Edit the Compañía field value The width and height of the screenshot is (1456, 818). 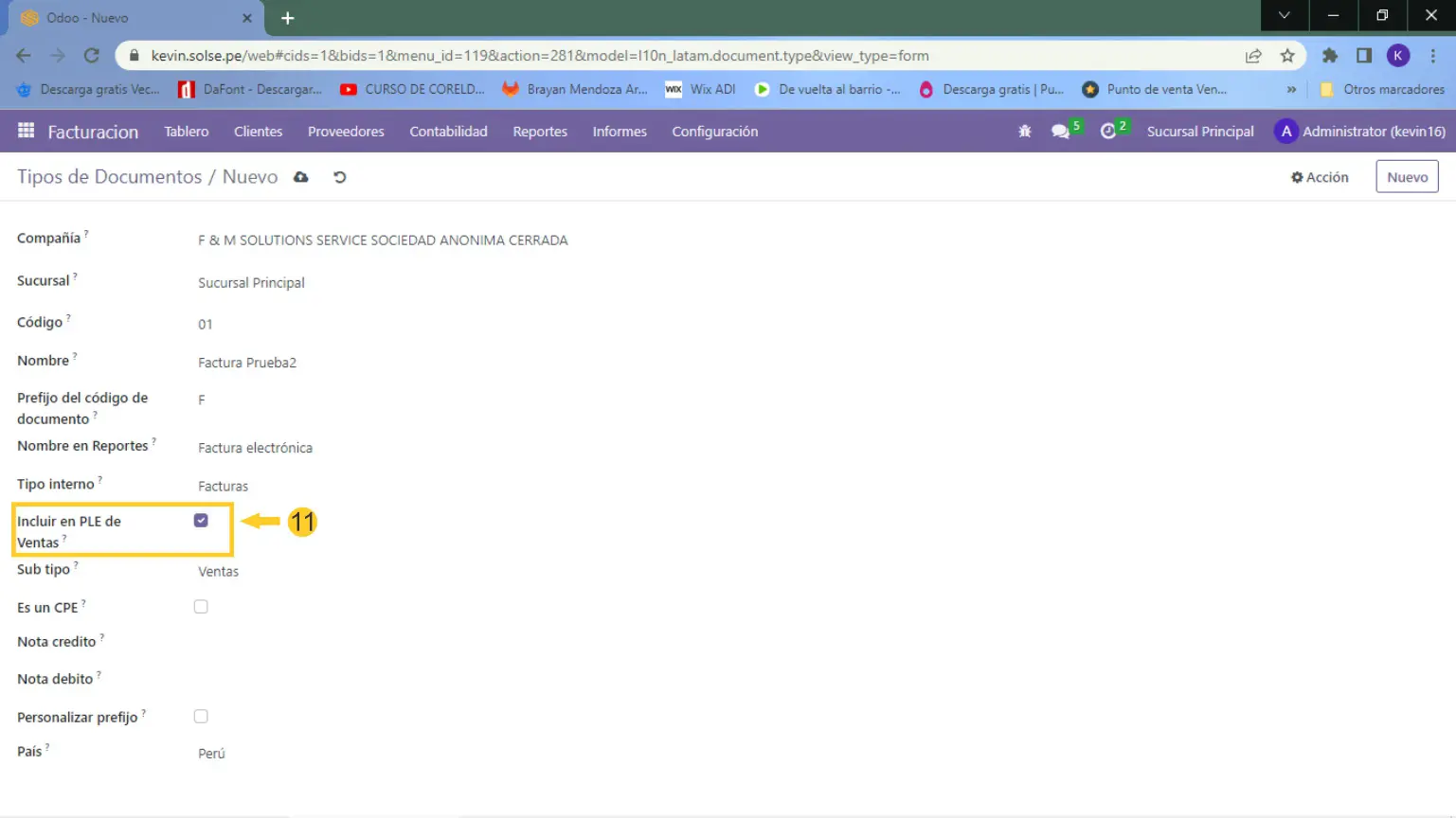point(383,240)
